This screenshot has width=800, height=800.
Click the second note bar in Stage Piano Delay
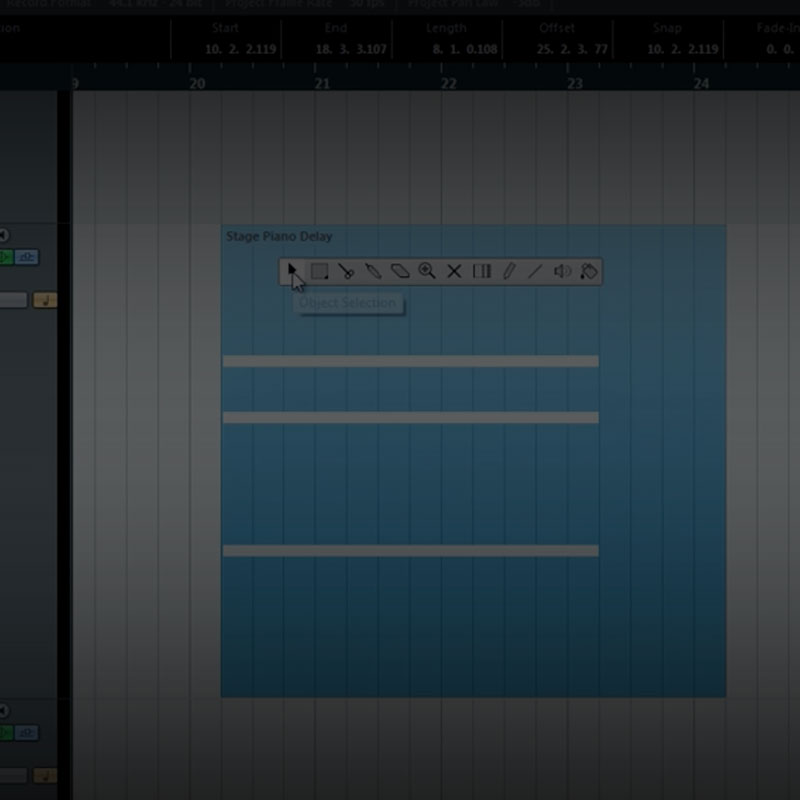(x=411, y=418)
